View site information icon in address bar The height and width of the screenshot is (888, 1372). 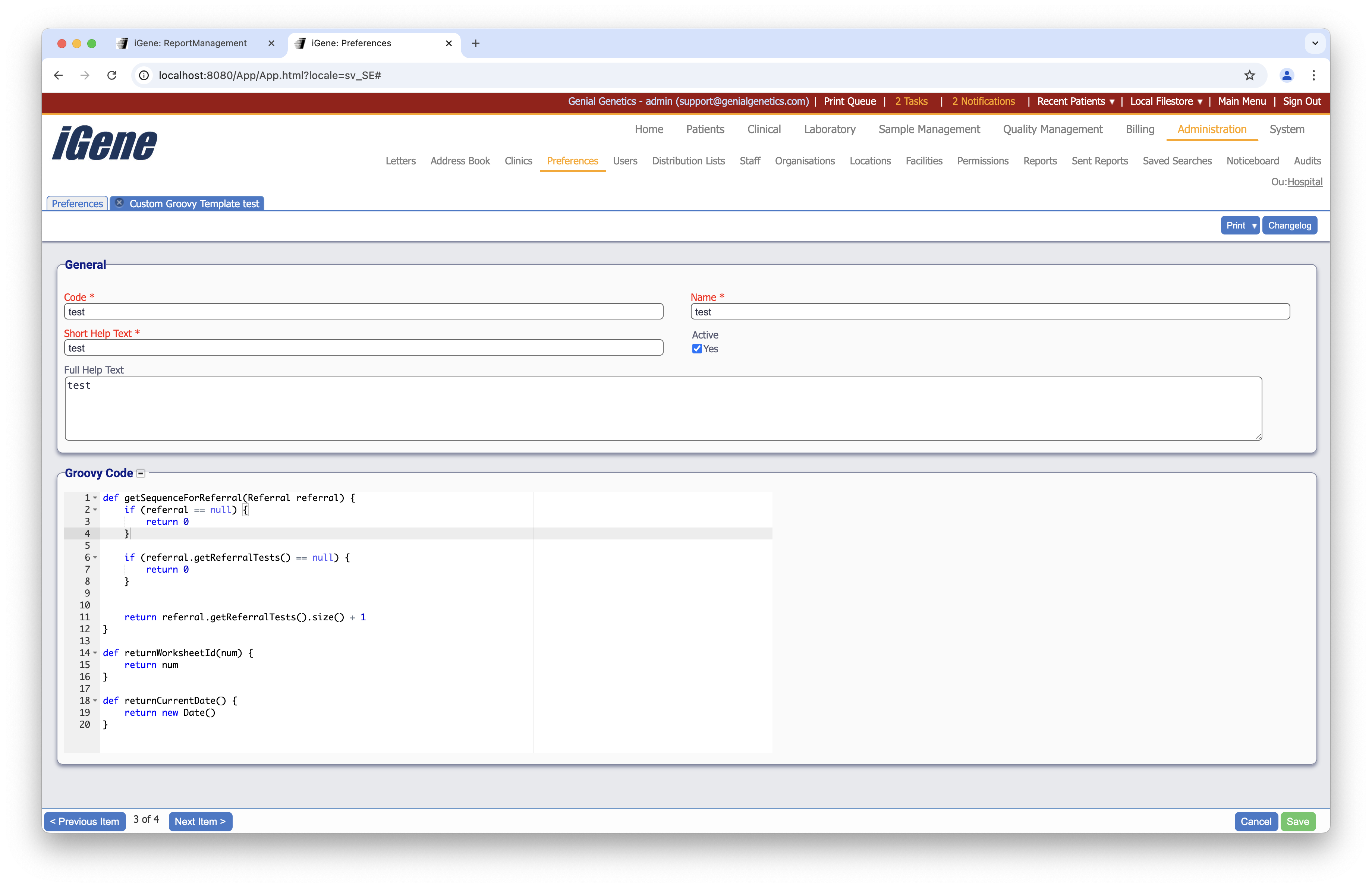144,75
